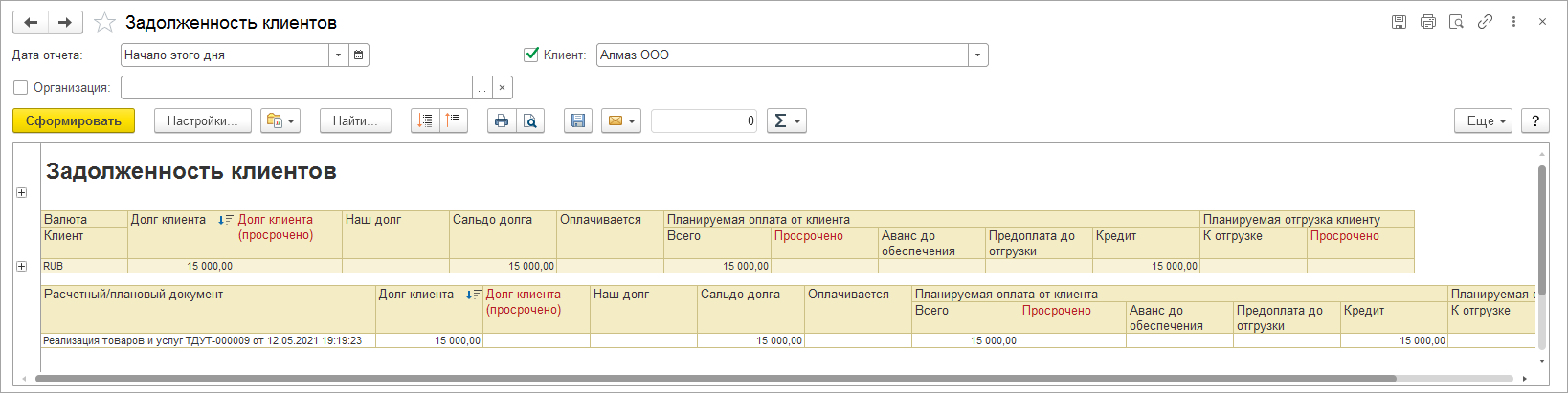Image resolution: width=1568 pixels, height=393 pixels.
Task: Open the report variants dropdown menu
Action: [280, 120]
